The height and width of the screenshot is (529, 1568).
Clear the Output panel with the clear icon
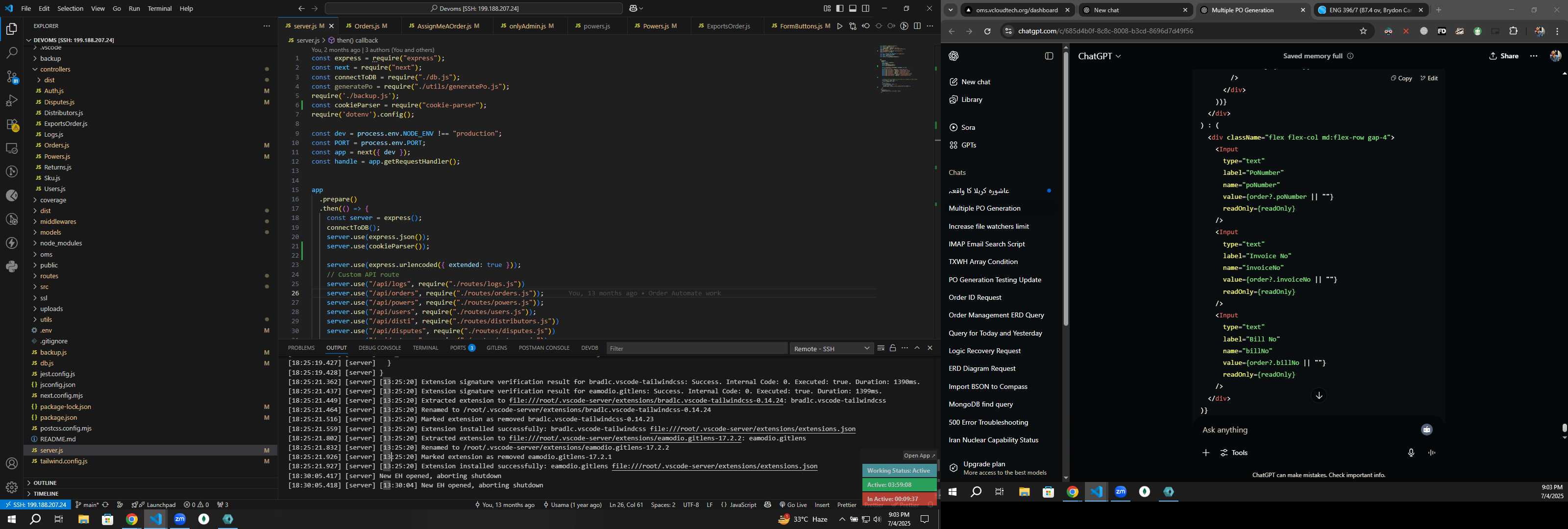click(x=880, y=348)
